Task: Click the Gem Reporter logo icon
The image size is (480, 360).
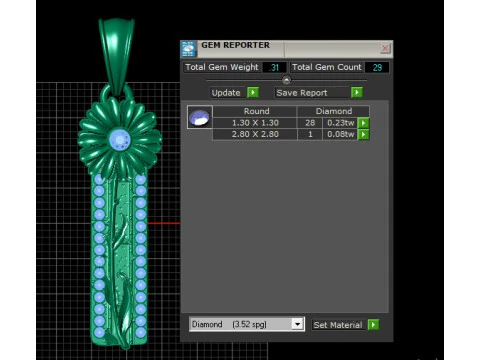Action: click(188, 49)
